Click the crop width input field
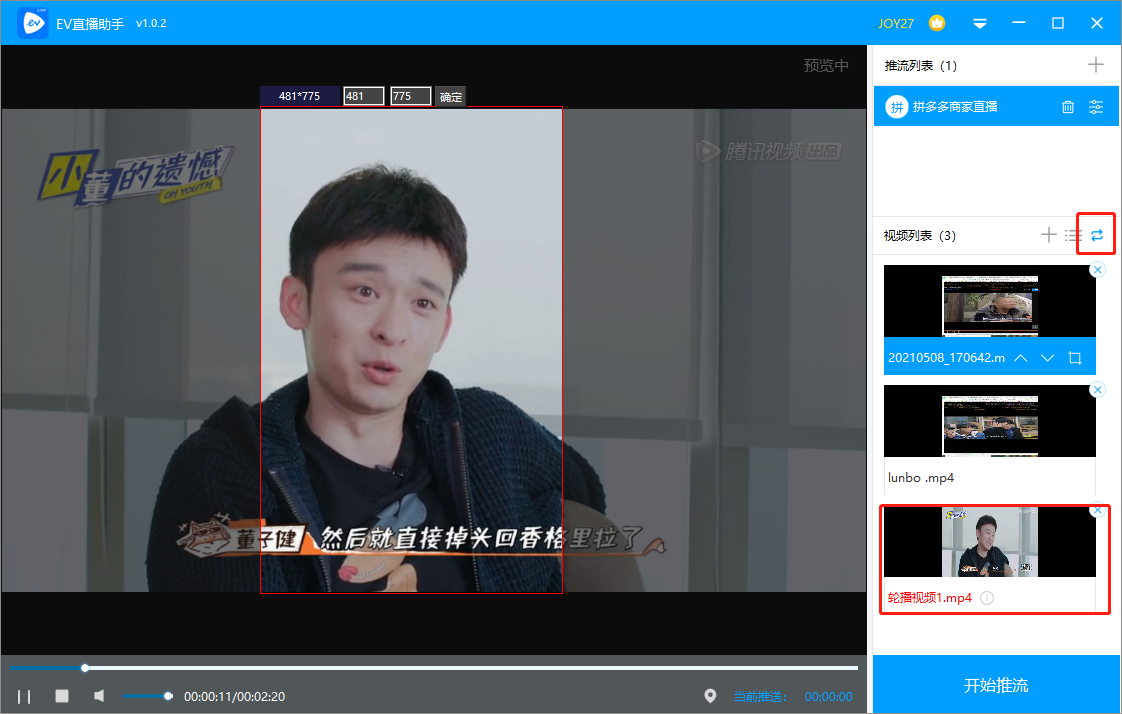 click(364, 96)
